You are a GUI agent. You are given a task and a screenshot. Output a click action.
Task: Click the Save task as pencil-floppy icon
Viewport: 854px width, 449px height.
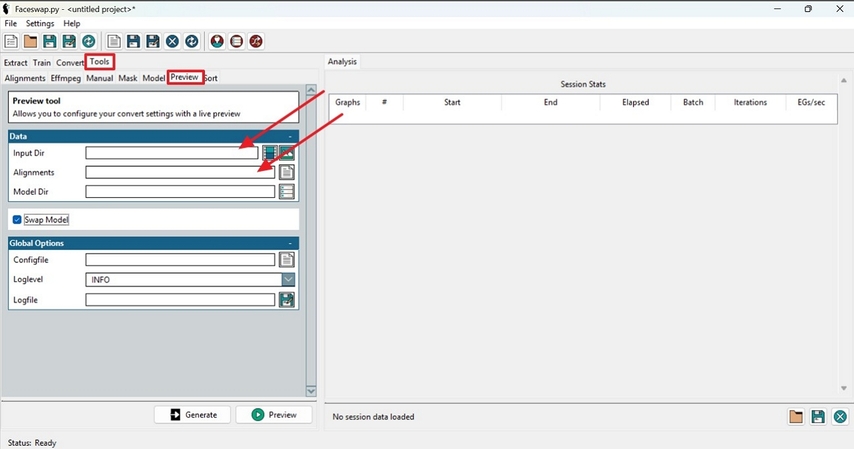point(153,41)
